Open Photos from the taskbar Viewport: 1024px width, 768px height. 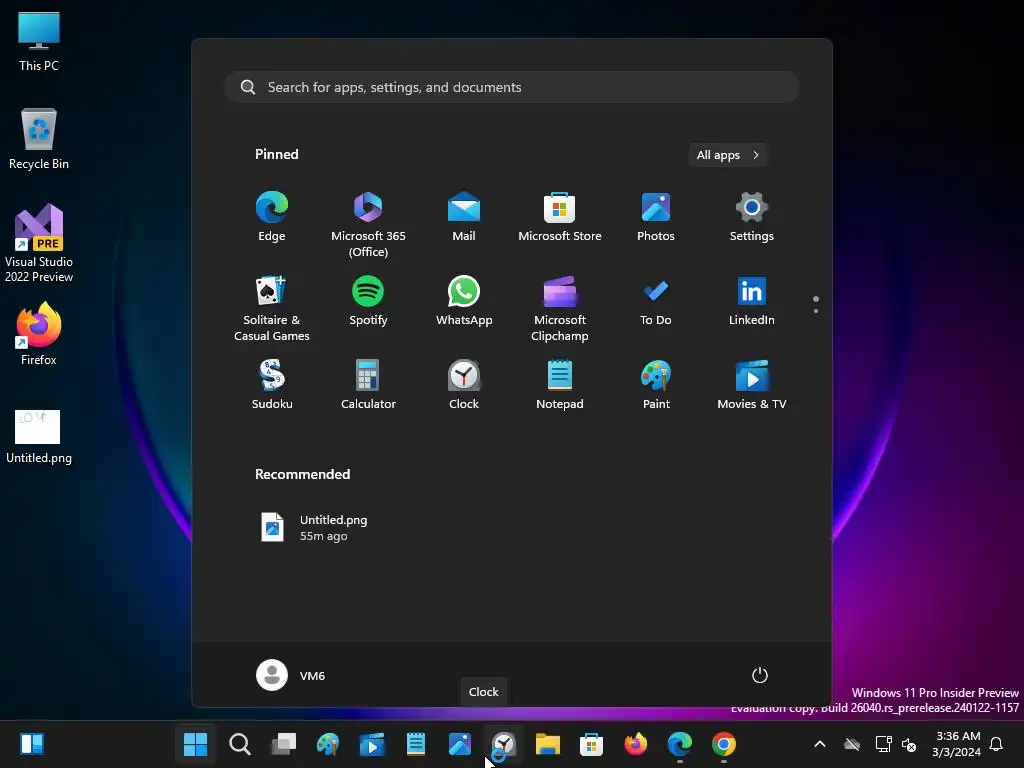coord(460,744)
